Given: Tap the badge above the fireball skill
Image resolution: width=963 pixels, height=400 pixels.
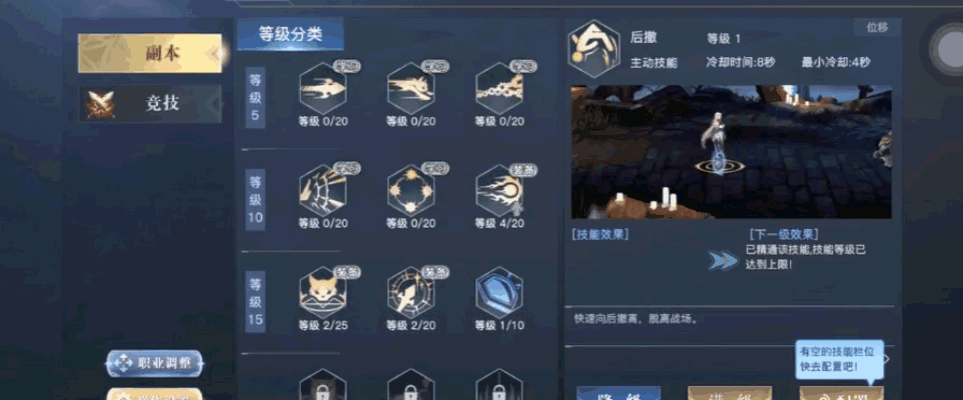Looking at the screenshot, I should (x=524, y=170).
